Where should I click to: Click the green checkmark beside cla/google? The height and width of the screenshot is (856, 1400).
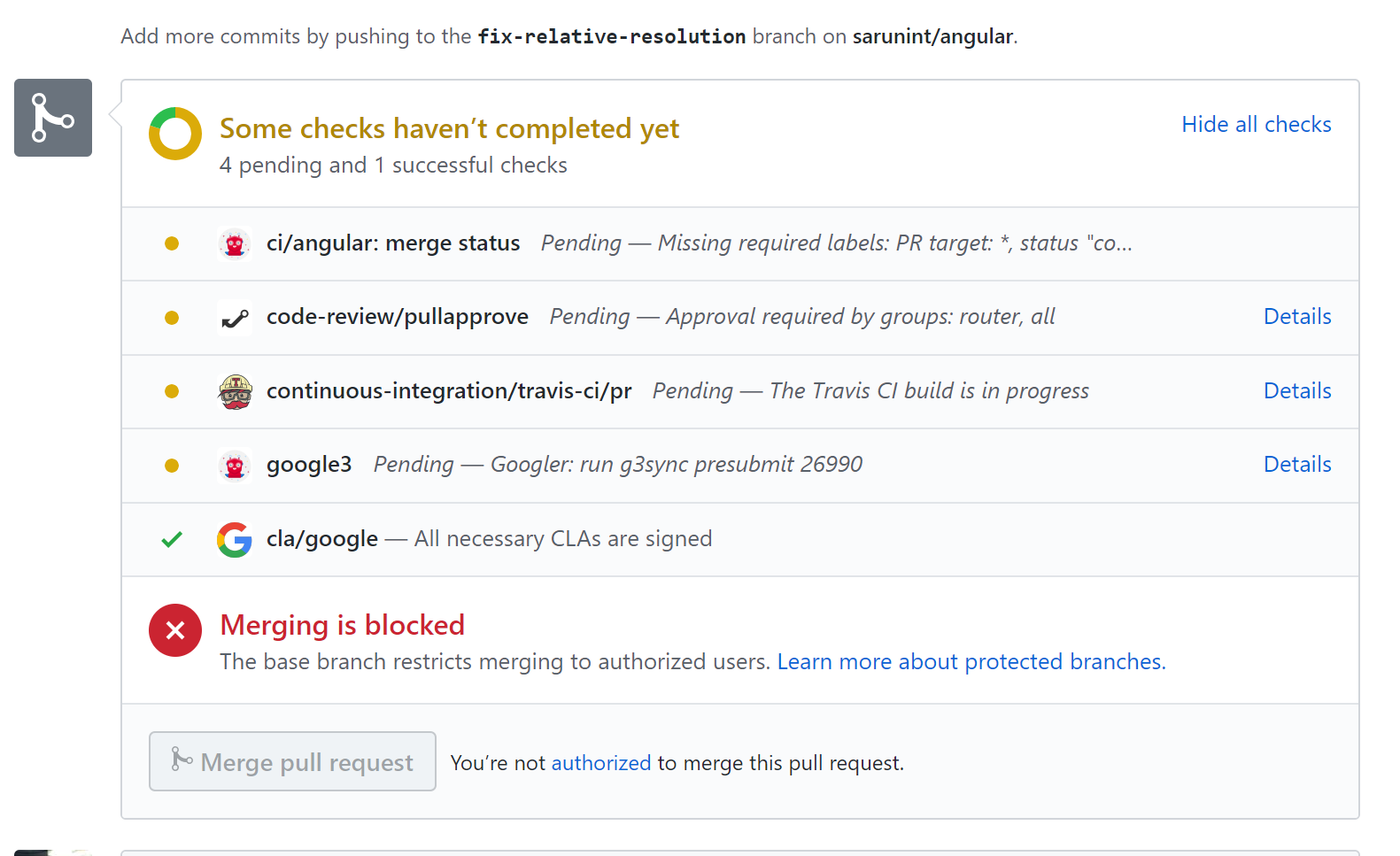pos(171,539)
